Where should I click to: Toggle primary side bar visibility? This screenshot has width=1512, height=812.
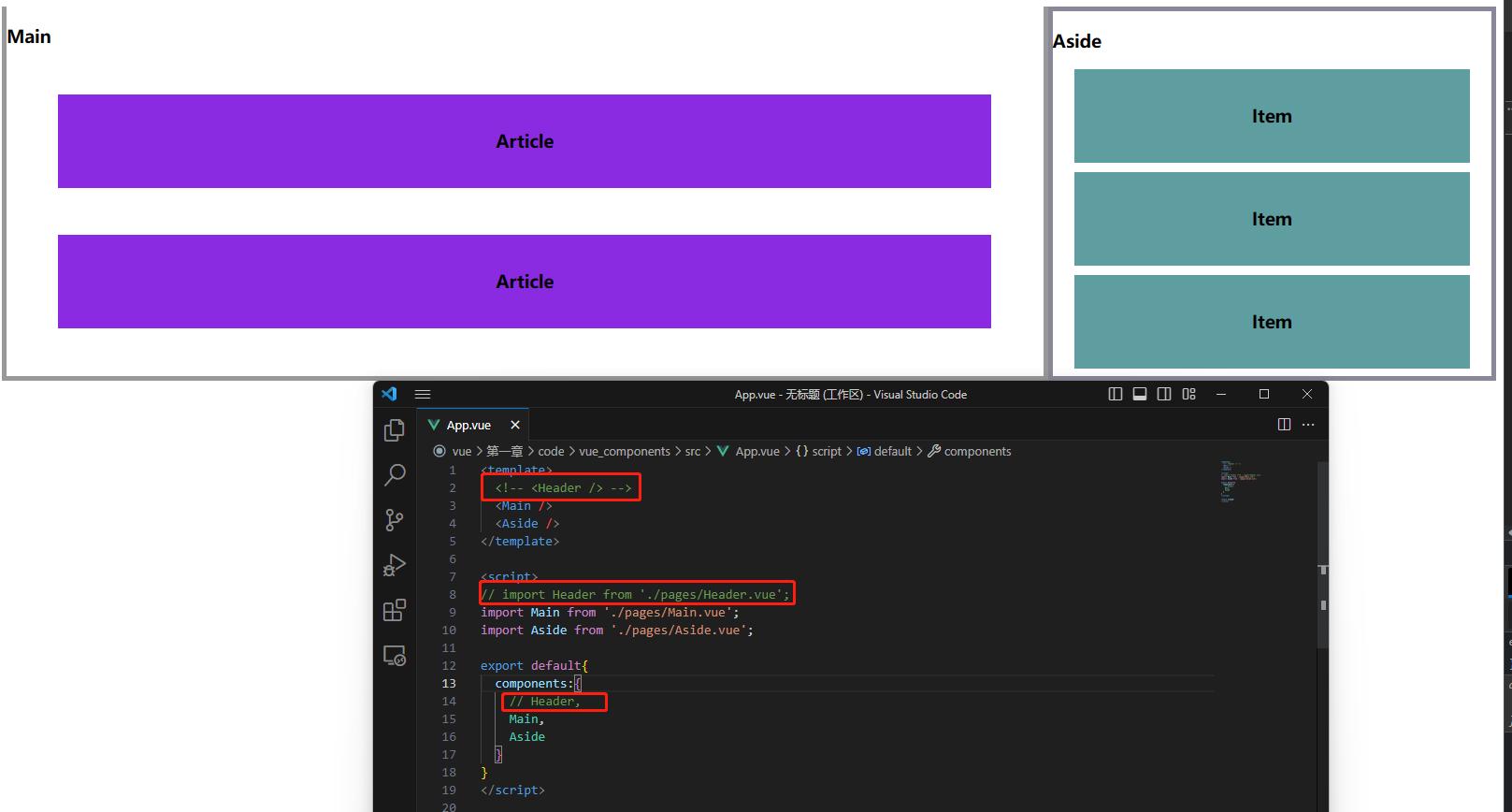[x=1116, y=395]
